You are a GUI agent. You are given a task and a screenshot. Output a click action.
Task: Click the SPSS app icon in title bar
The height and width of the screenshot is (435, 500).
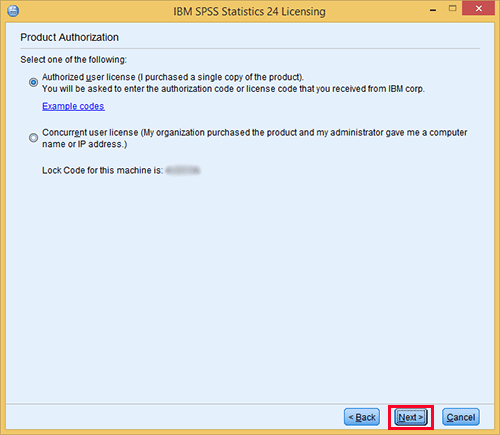click(13, 11)
